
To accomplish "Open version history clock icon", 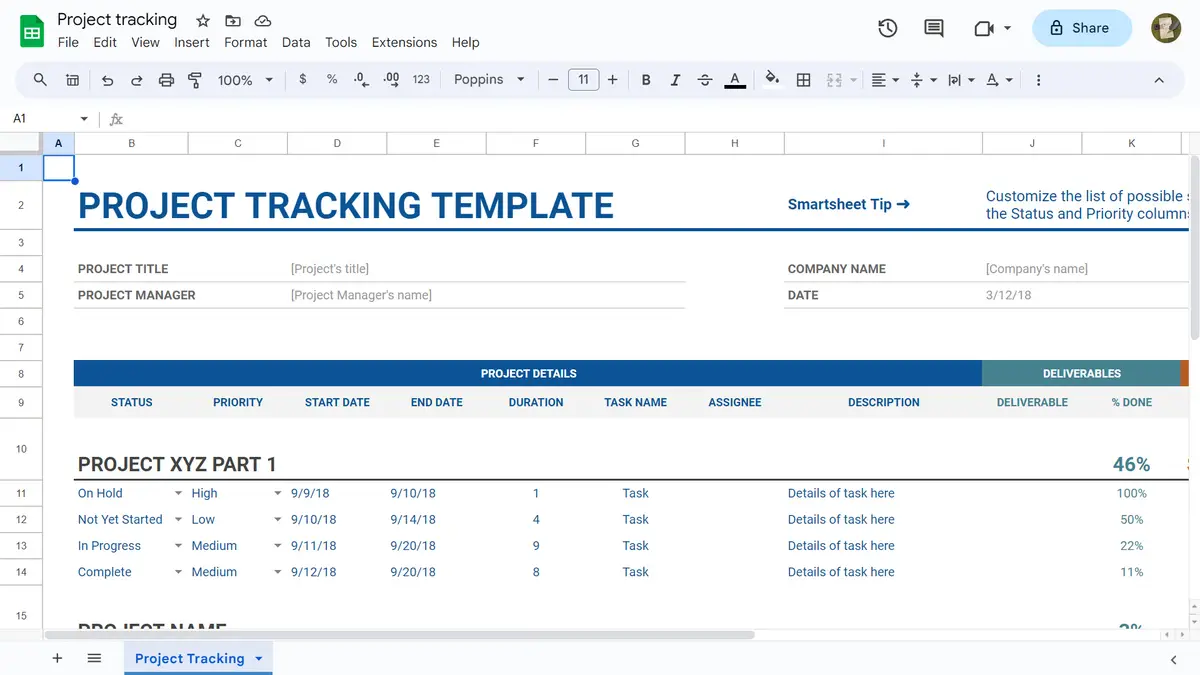I will [887, 28].
